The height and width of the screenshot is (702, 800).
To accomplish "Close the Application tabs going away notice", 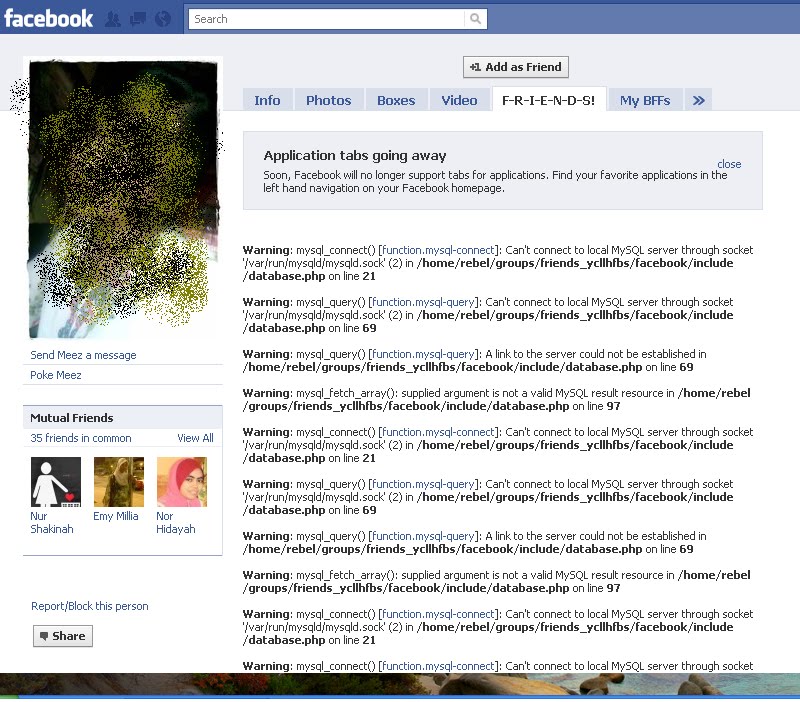I will click(x=729, y=164).
